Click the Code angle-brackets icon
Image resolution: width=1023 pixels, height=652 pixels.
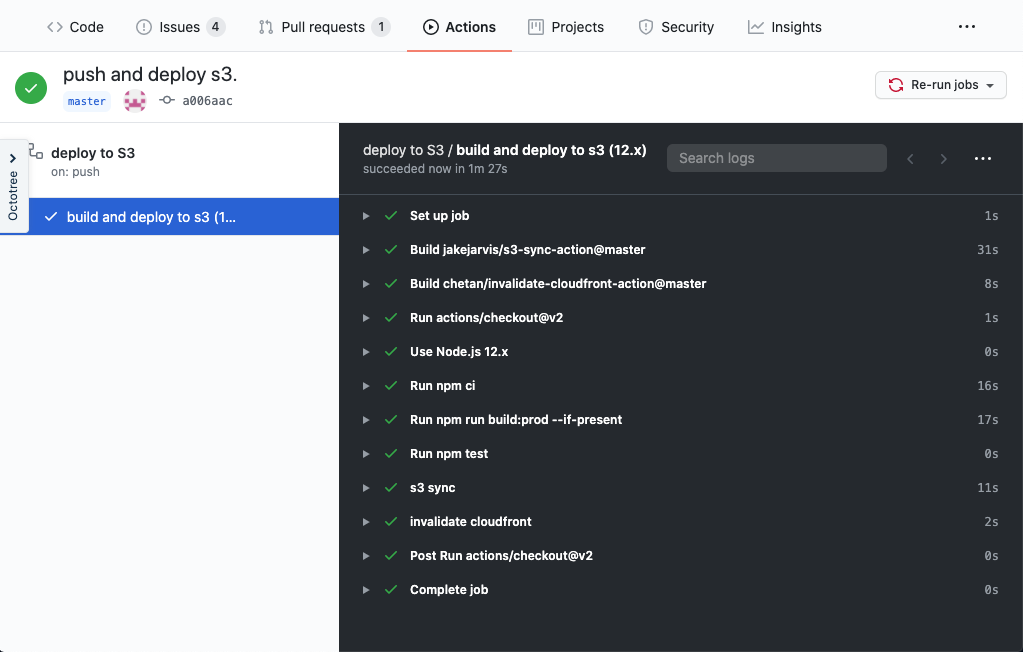tap(55, 27)
